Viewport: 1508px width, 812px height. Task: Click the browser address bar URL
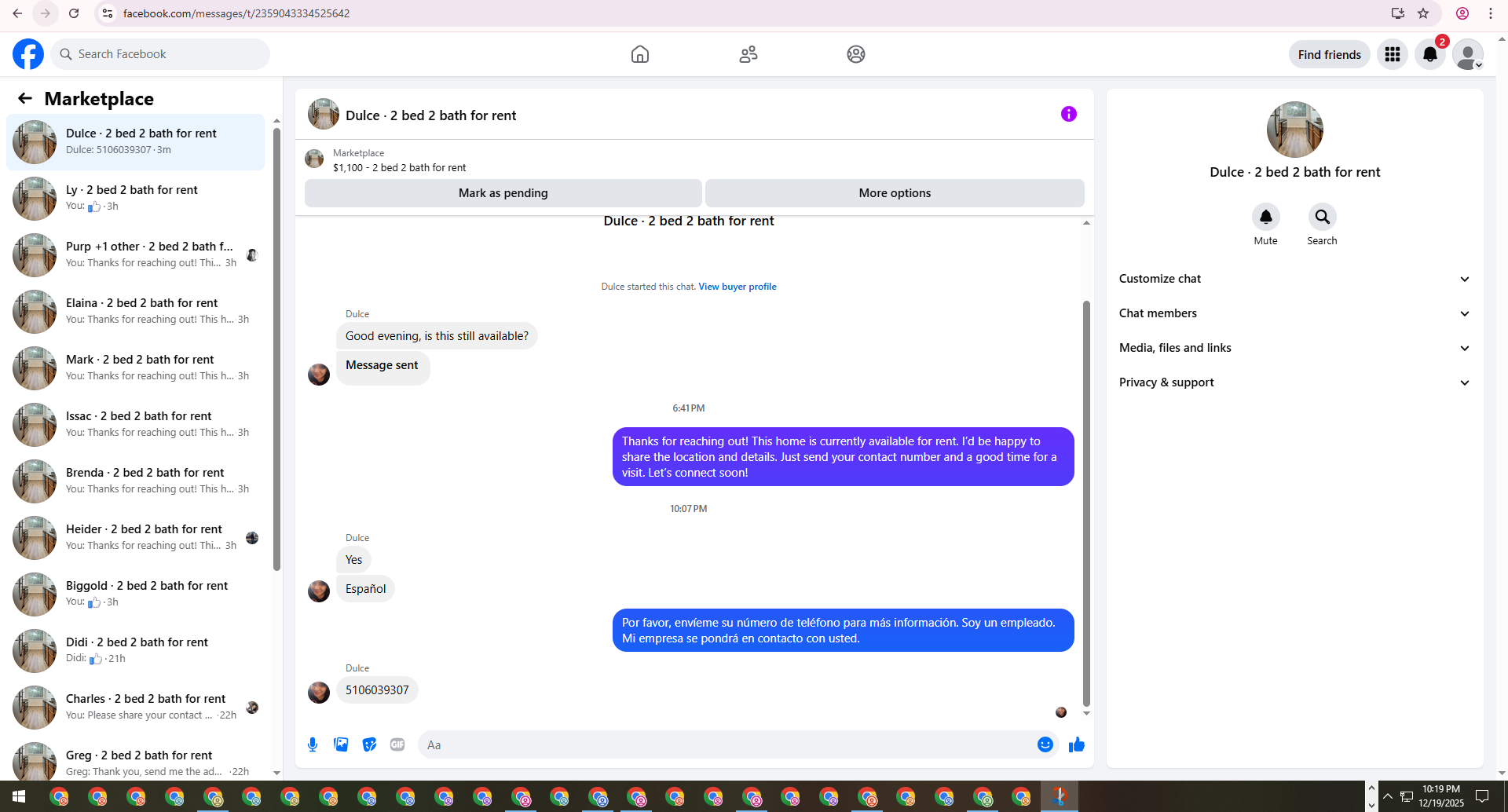236,13
